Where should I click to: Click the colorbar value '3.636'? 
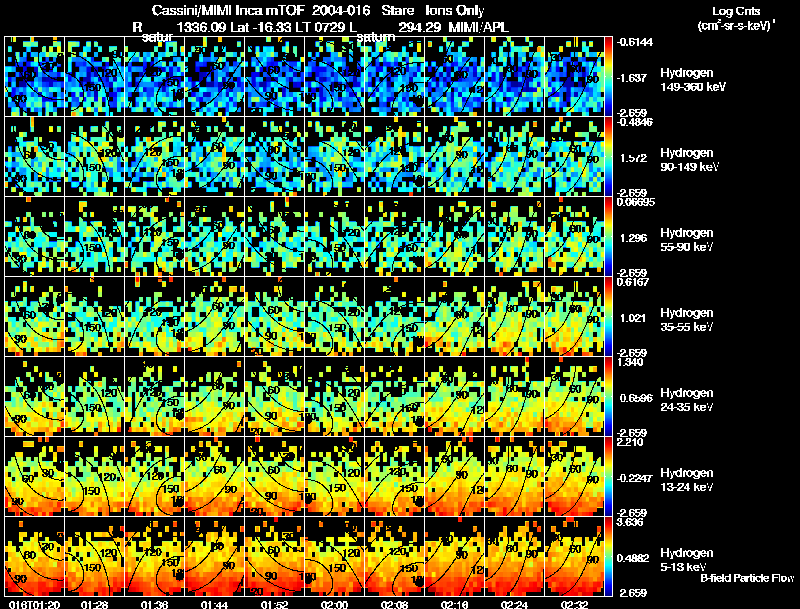tap(630, 523)
